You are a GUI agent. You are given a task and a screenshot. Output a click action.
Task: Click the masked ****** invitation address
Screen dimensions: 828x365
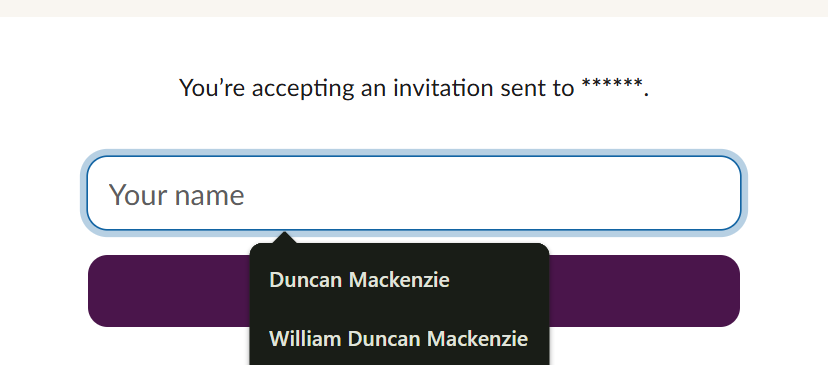tap(612, 86)
